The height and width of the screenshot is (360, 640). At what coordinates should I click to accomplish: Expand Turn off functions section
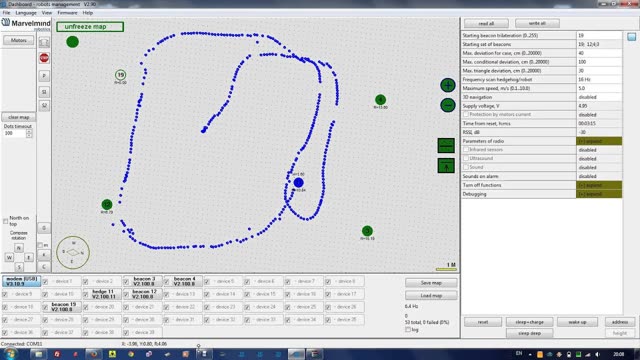click(x=599, y=185)
